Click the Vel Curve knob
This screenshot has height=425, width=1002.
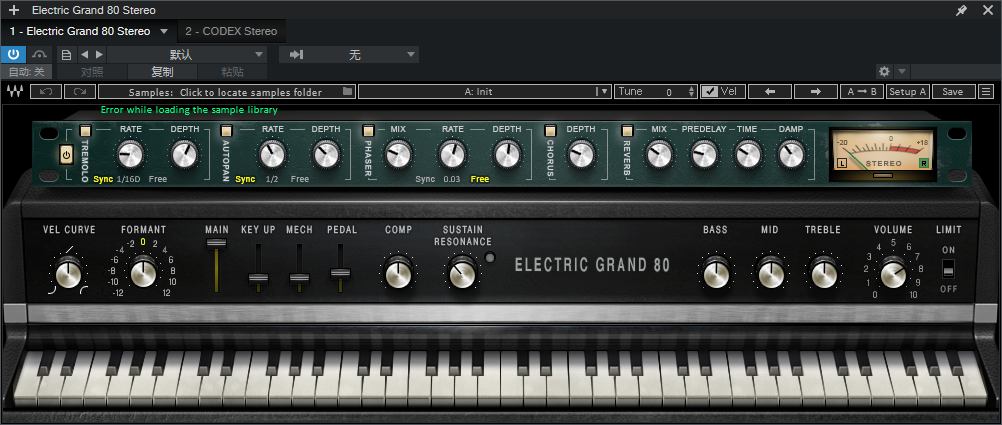pos(68,274)
